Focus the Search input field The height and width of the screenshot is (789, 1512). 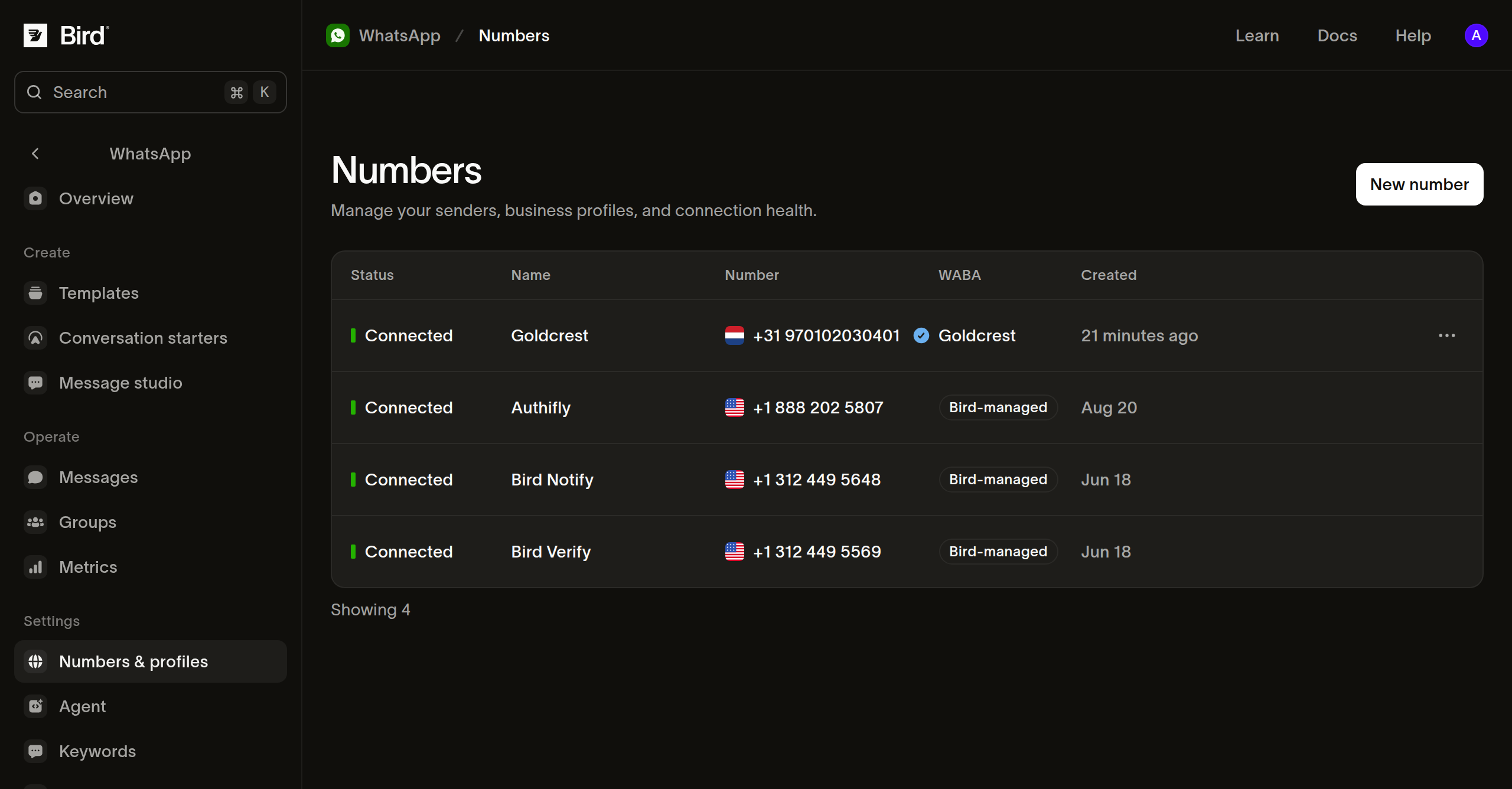[x=151, y=92]
